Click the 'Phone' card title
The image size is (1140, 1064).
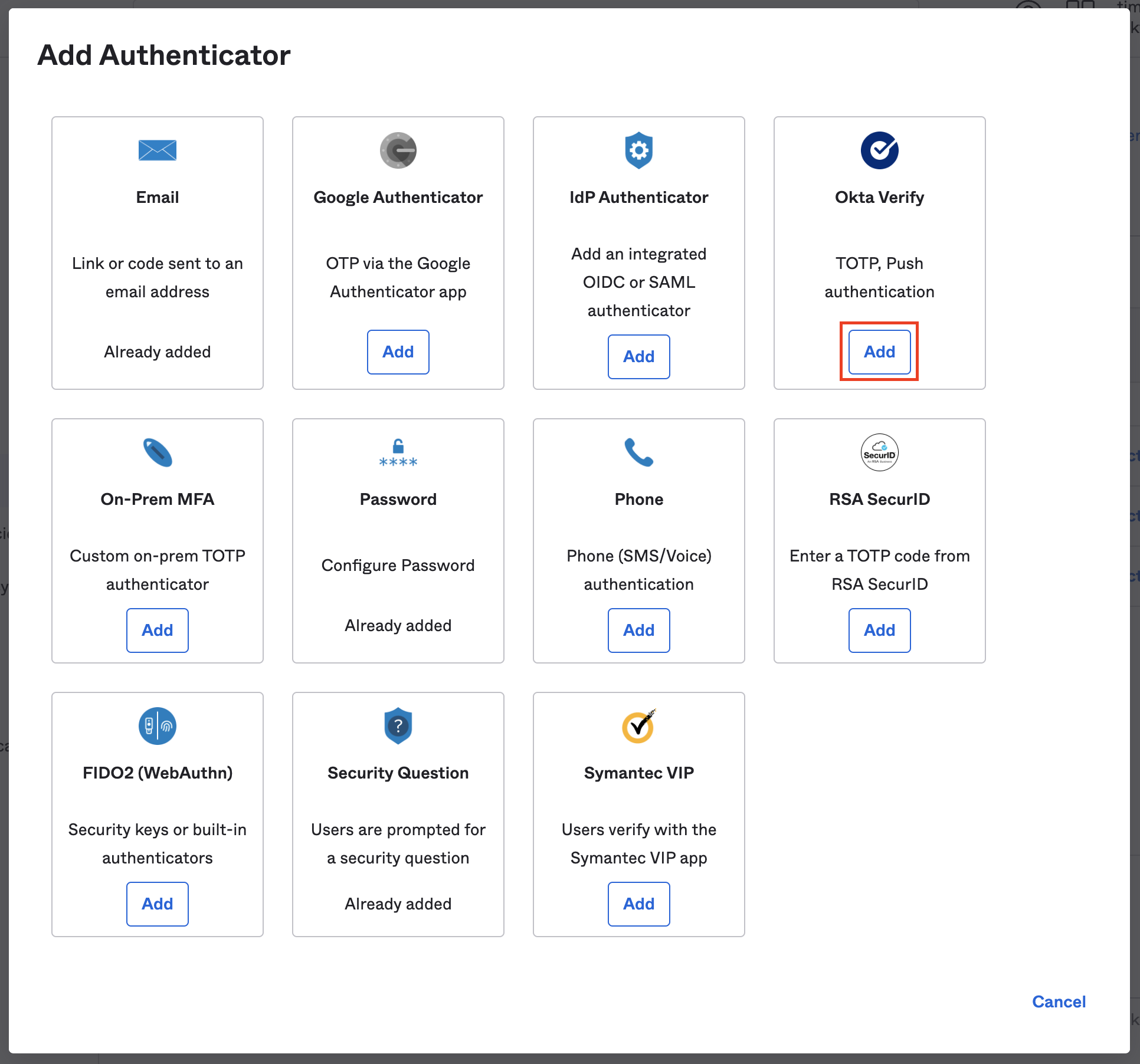pyautogui.click(x=639, y=500)
